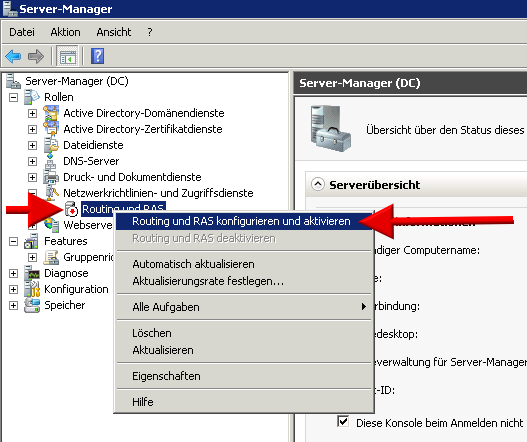Click the Rollen node icon
The height and width of the screenshot is (442, 527).
coord(32,97)
